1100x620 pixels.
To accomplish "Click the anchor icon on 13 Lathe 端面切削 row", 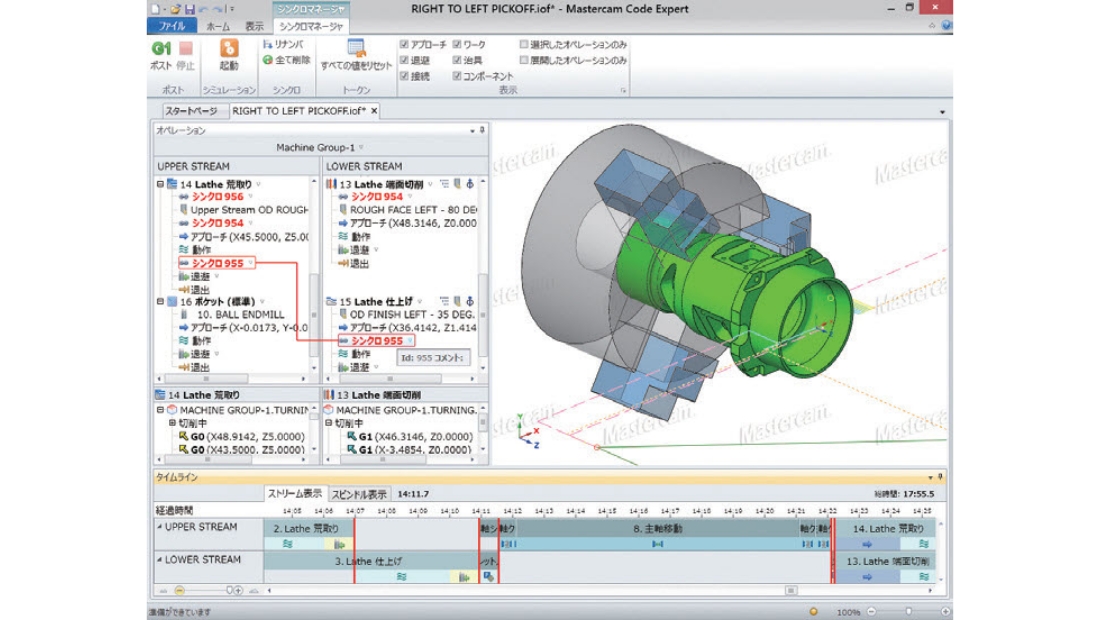I will pos(470,184).
